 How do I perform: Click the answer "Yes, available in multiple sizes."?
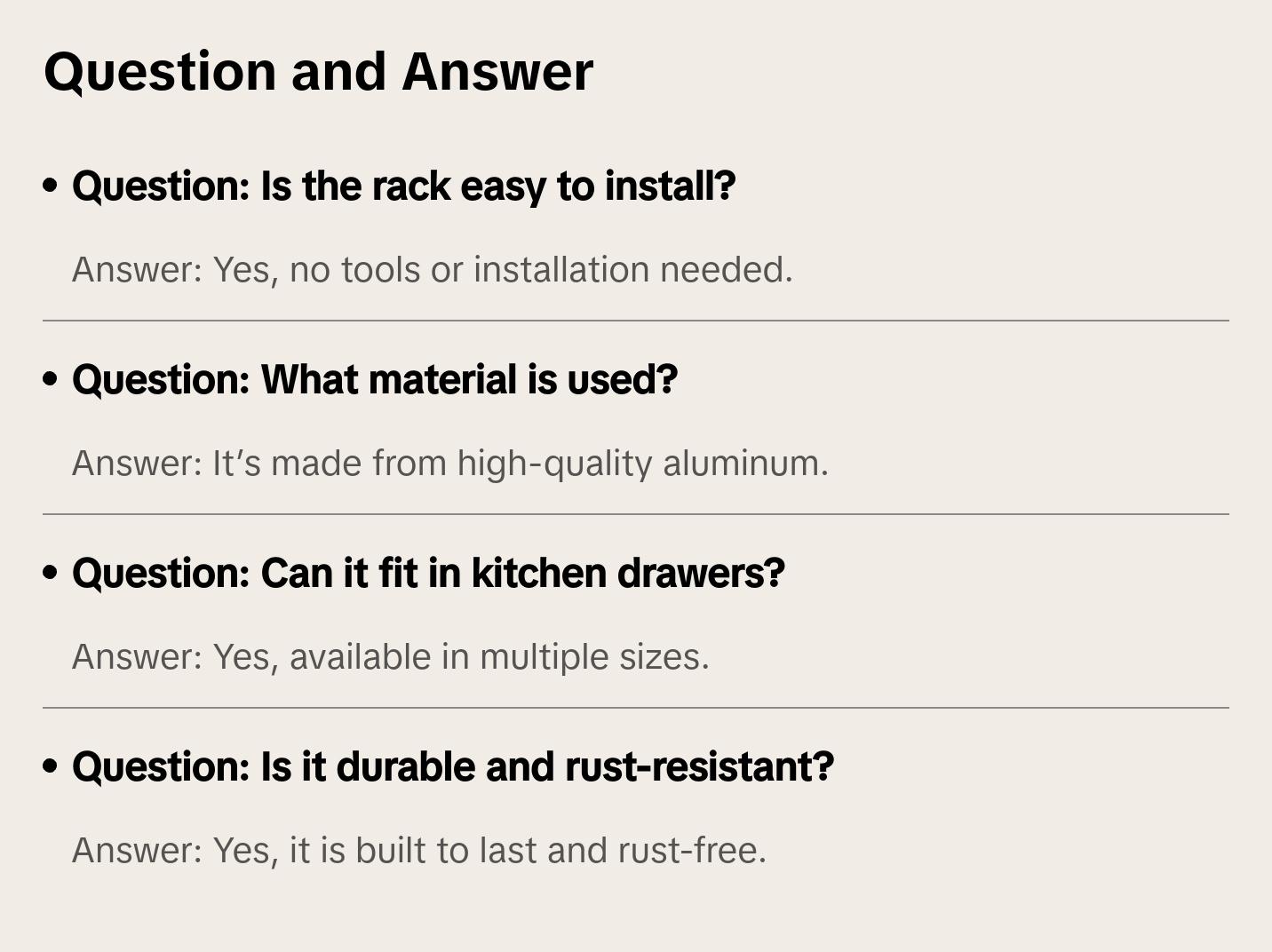point(390,657)
